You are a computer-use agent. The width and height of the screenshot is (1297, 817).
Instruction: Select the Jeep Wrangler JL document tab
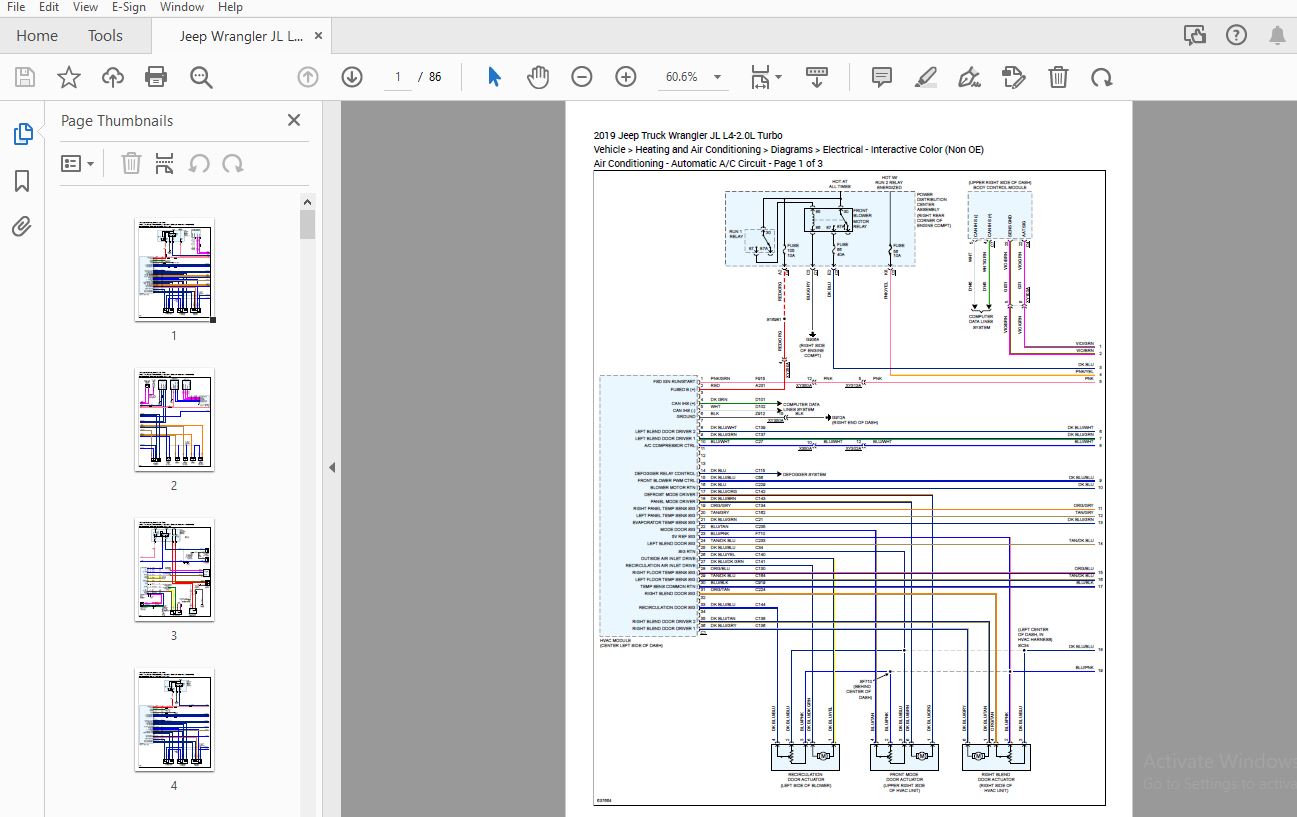[240, 36]
